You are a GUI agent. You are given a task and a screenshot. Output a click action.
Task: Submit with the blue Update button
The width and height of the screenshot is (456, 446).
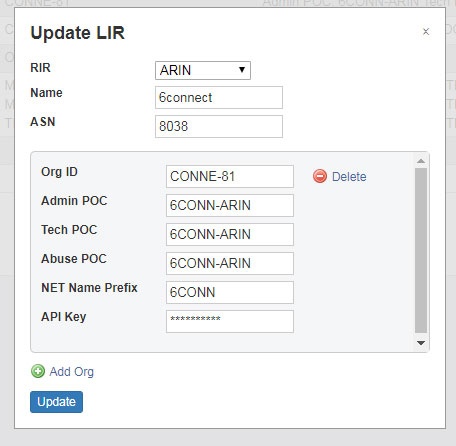coord(56,402)
